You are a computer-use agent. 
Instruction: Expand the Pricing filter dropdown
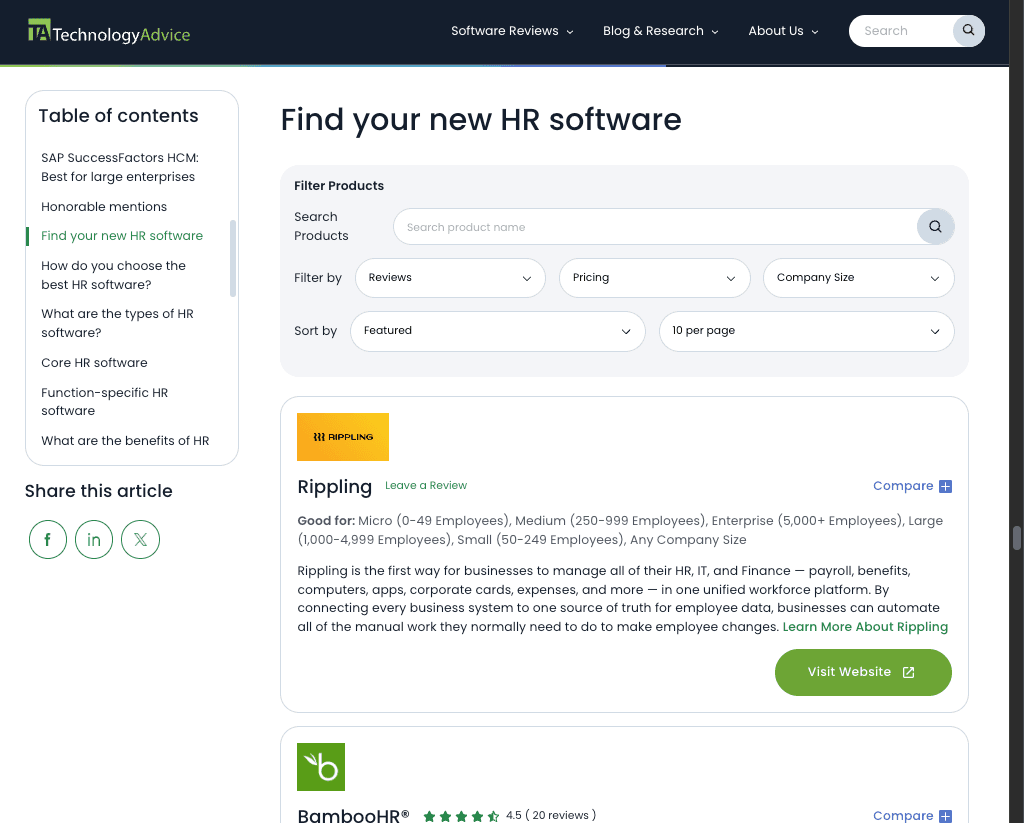[x=654, y=278]
